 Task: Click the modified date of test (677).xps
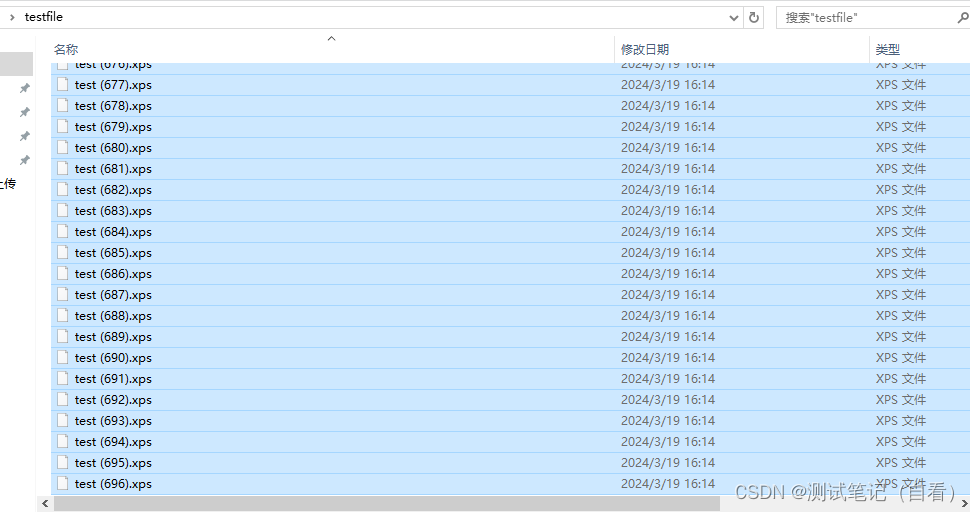[668, 85]
